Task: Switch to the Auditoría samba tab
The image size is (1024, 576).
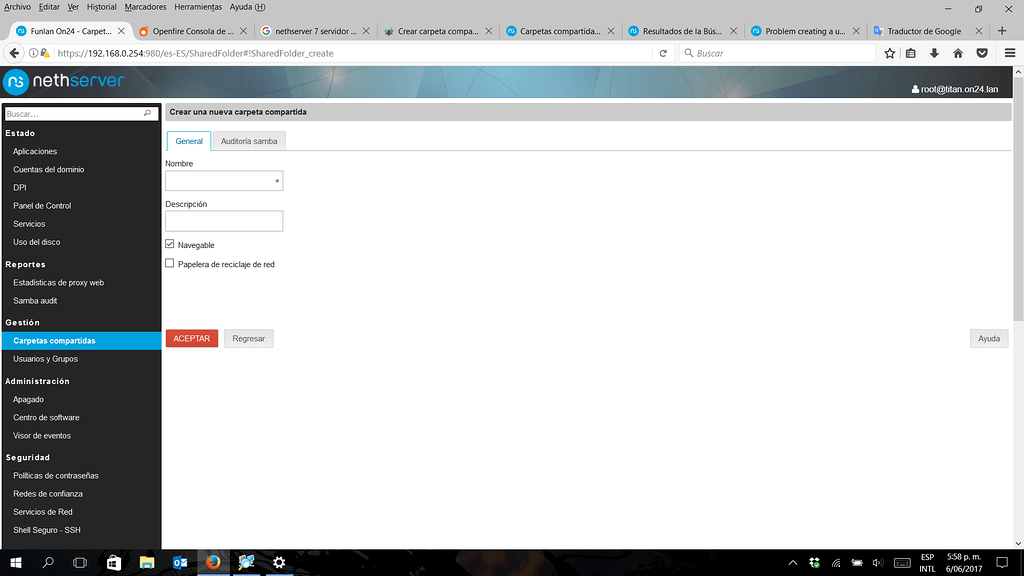Action: tap(248, 140)
